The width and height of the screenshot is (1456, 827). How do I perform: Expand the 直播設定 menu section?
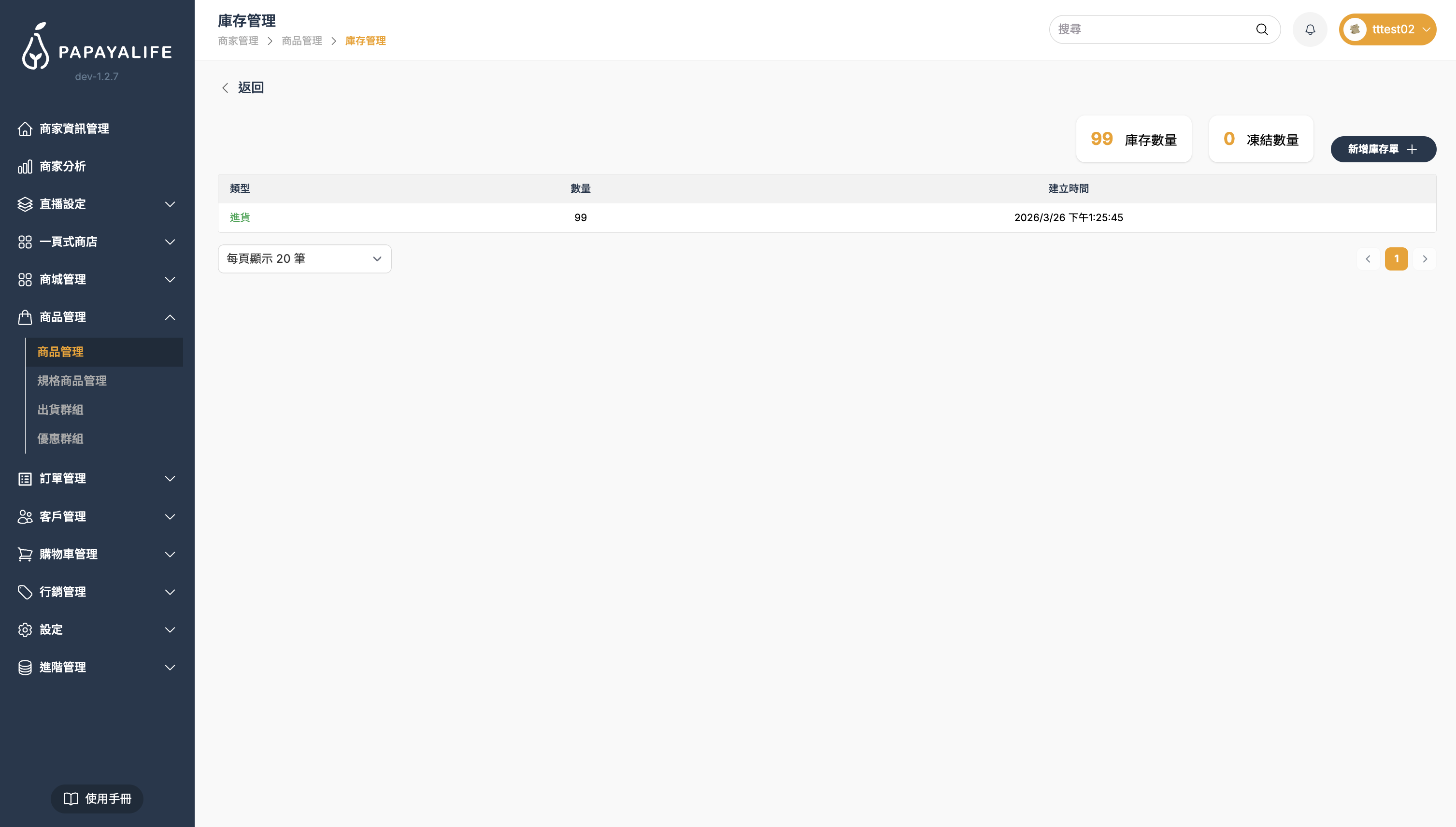pyautogui.click(x=97, y=204)
